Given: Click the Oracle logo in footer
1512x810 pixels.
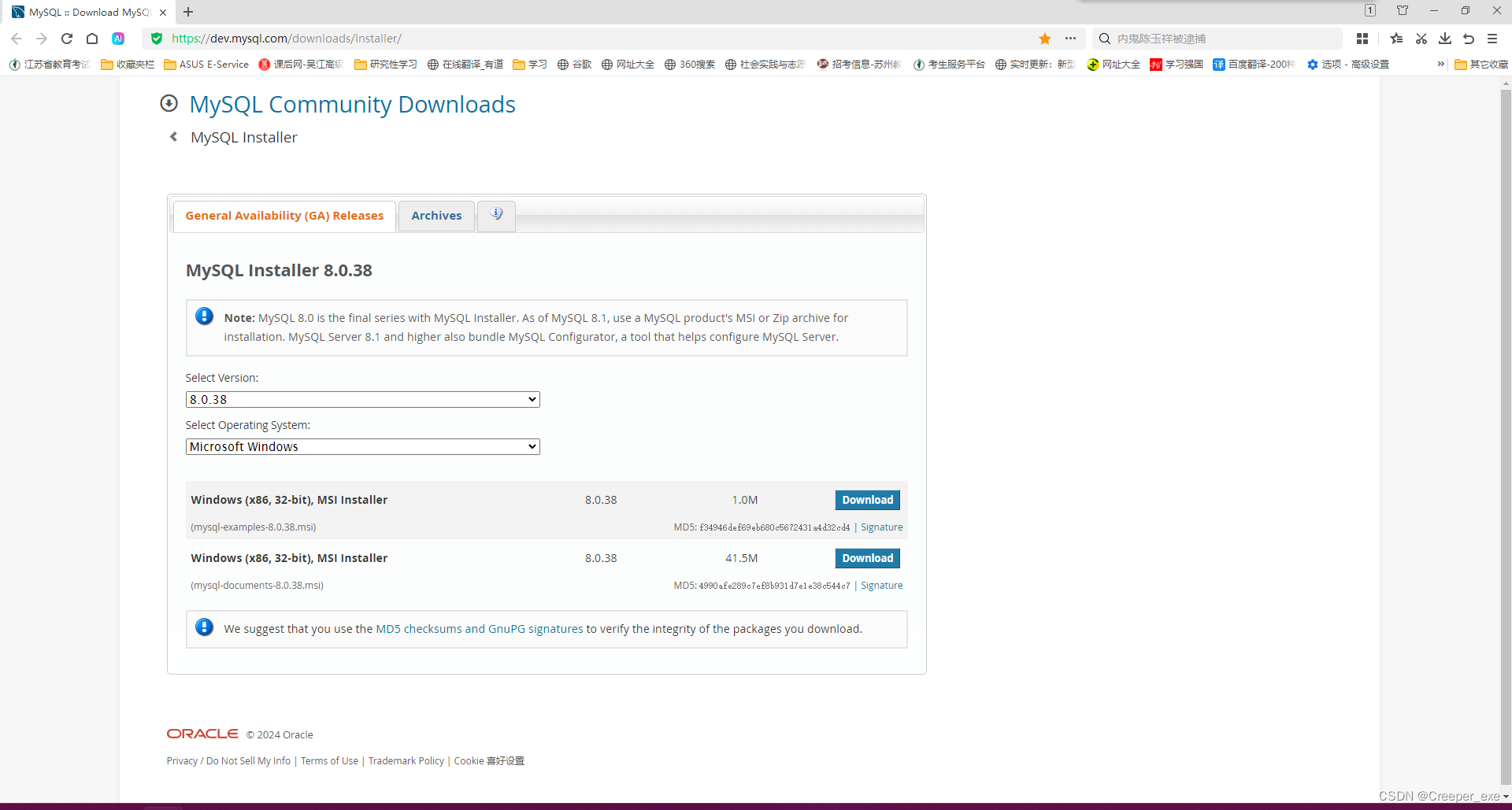Looking at the screenshot, I should pos(202,734).
